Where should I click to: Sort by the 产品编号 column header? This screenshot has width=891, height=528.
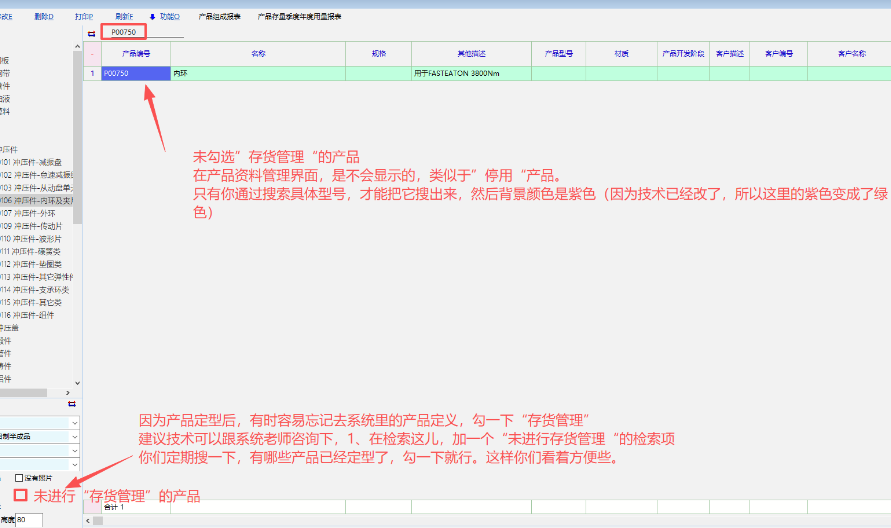[136, 53]
